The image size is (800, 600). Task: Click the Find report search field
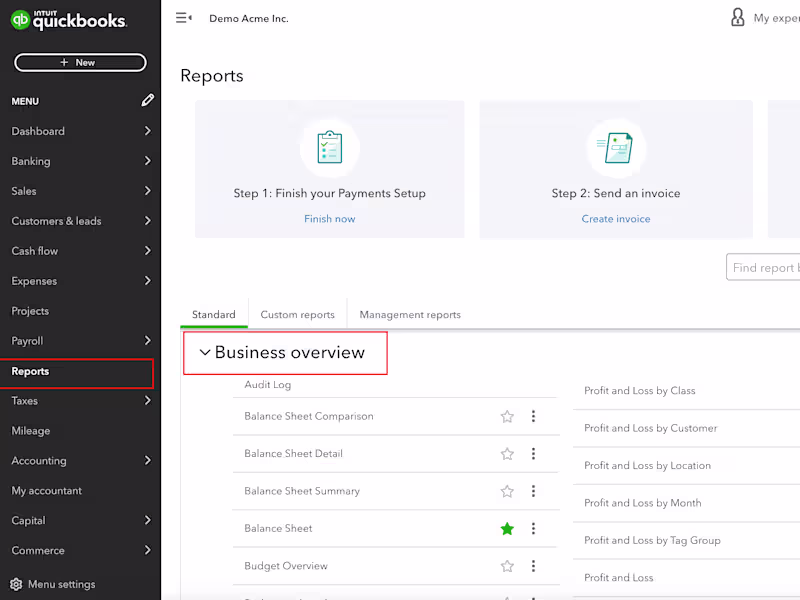[x=764, y=267]
